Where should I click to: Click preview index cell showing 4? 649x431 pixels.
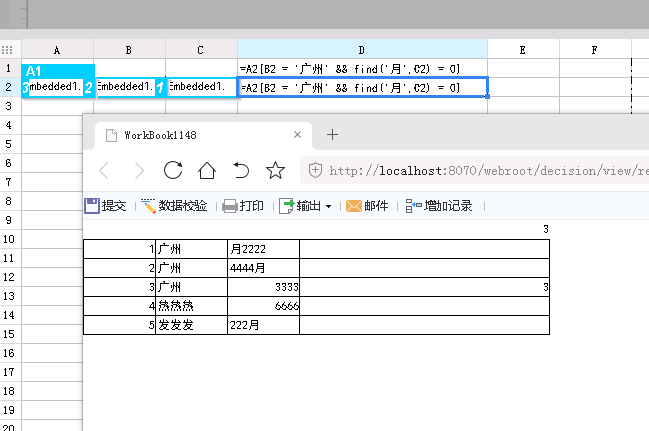(119, 306)
